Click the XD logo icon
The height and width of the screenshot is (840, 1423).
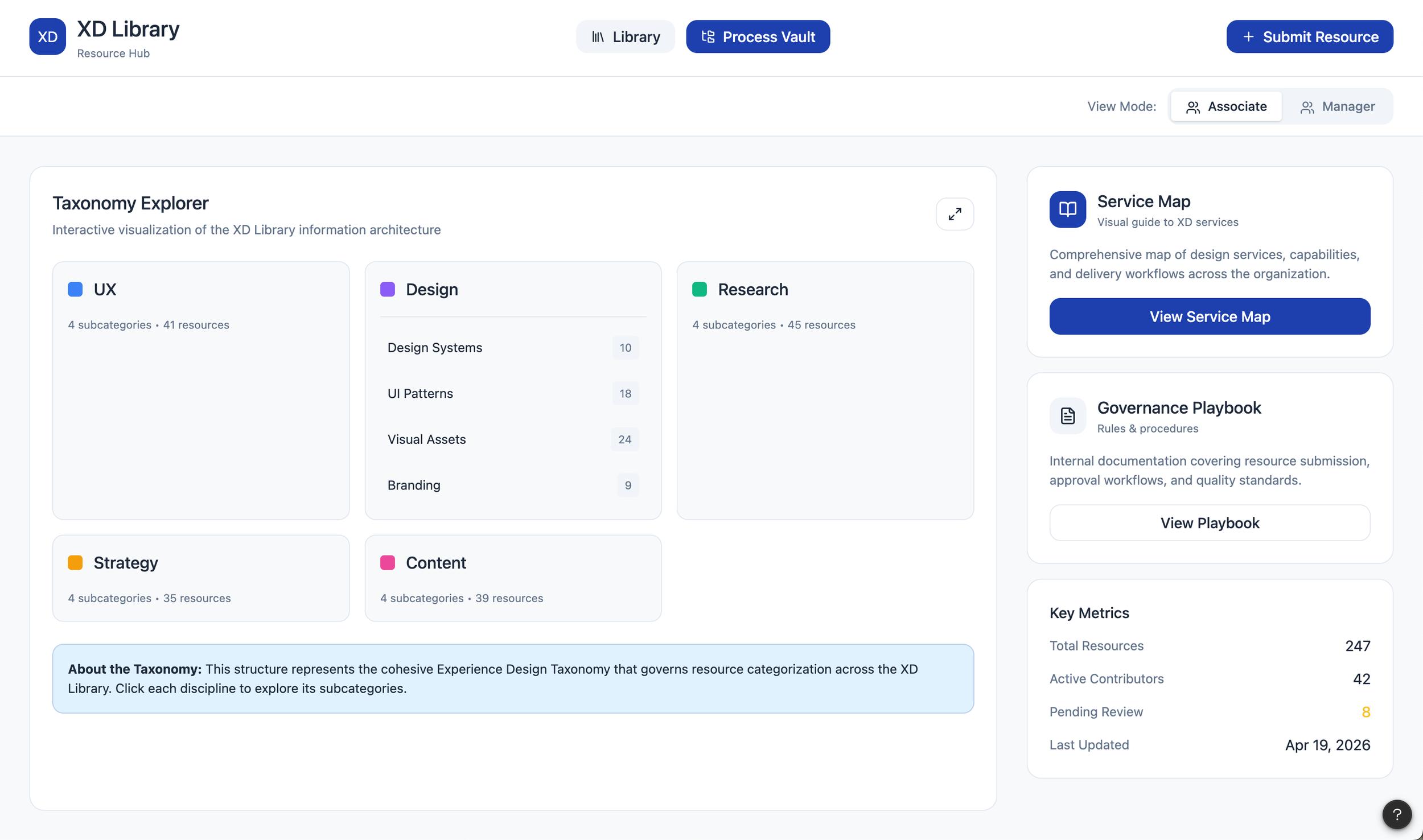click(47, 37)
